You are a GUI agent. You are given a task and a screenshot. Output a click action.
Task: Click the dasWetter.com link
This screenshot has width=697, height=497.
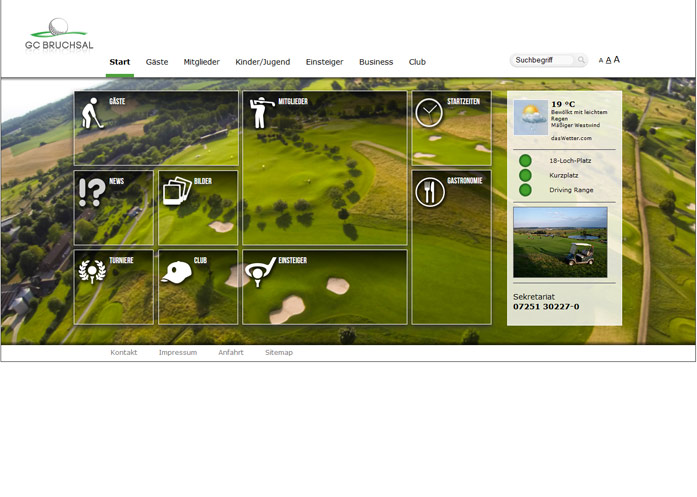(x=571, y=138)
